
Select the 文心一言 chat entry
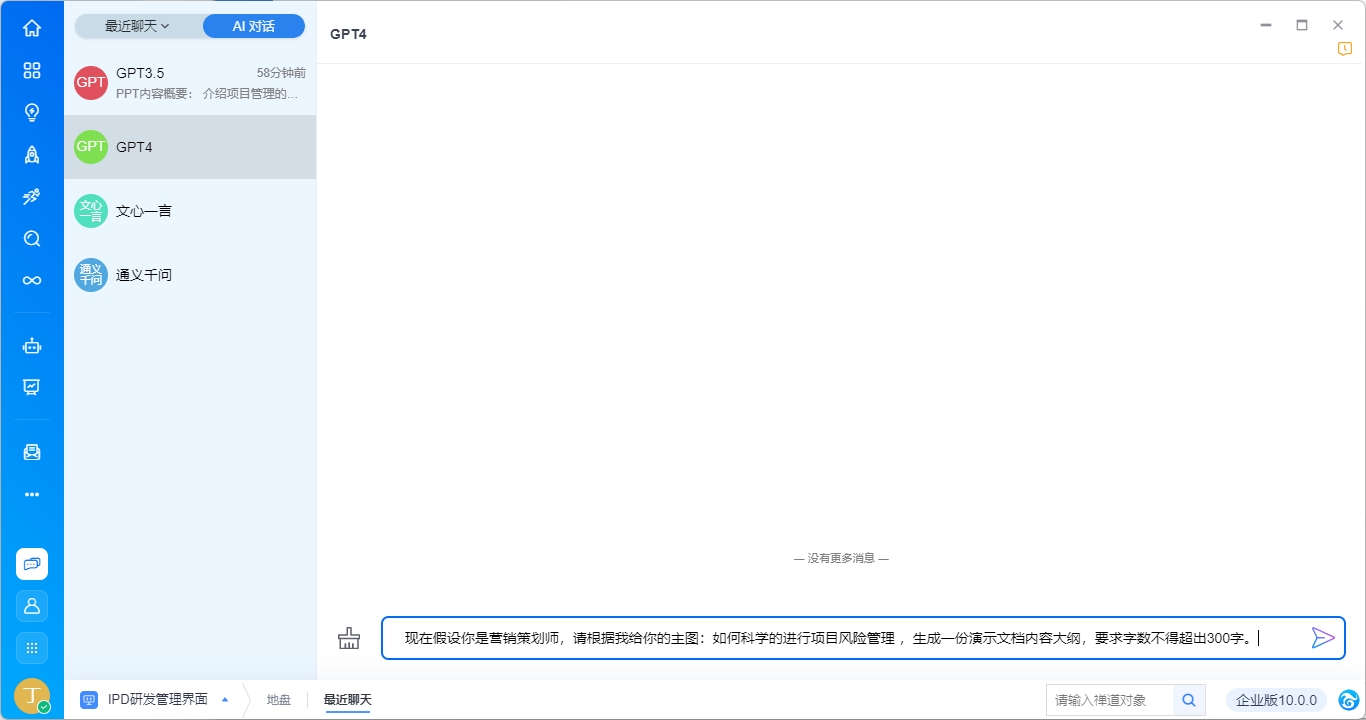pos(190,211)
